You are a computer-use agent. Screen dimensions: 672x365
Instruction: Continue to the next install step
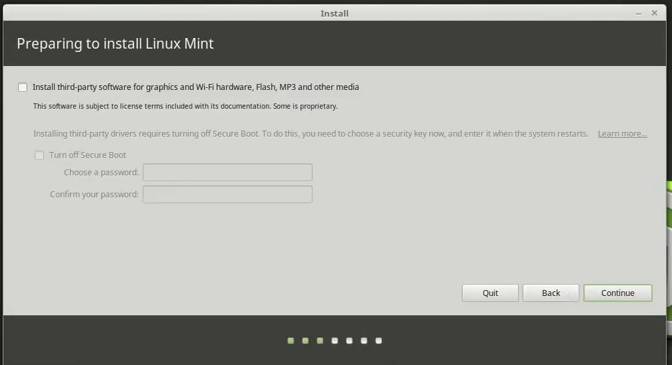pyautogui.click(x=618, y=293)
